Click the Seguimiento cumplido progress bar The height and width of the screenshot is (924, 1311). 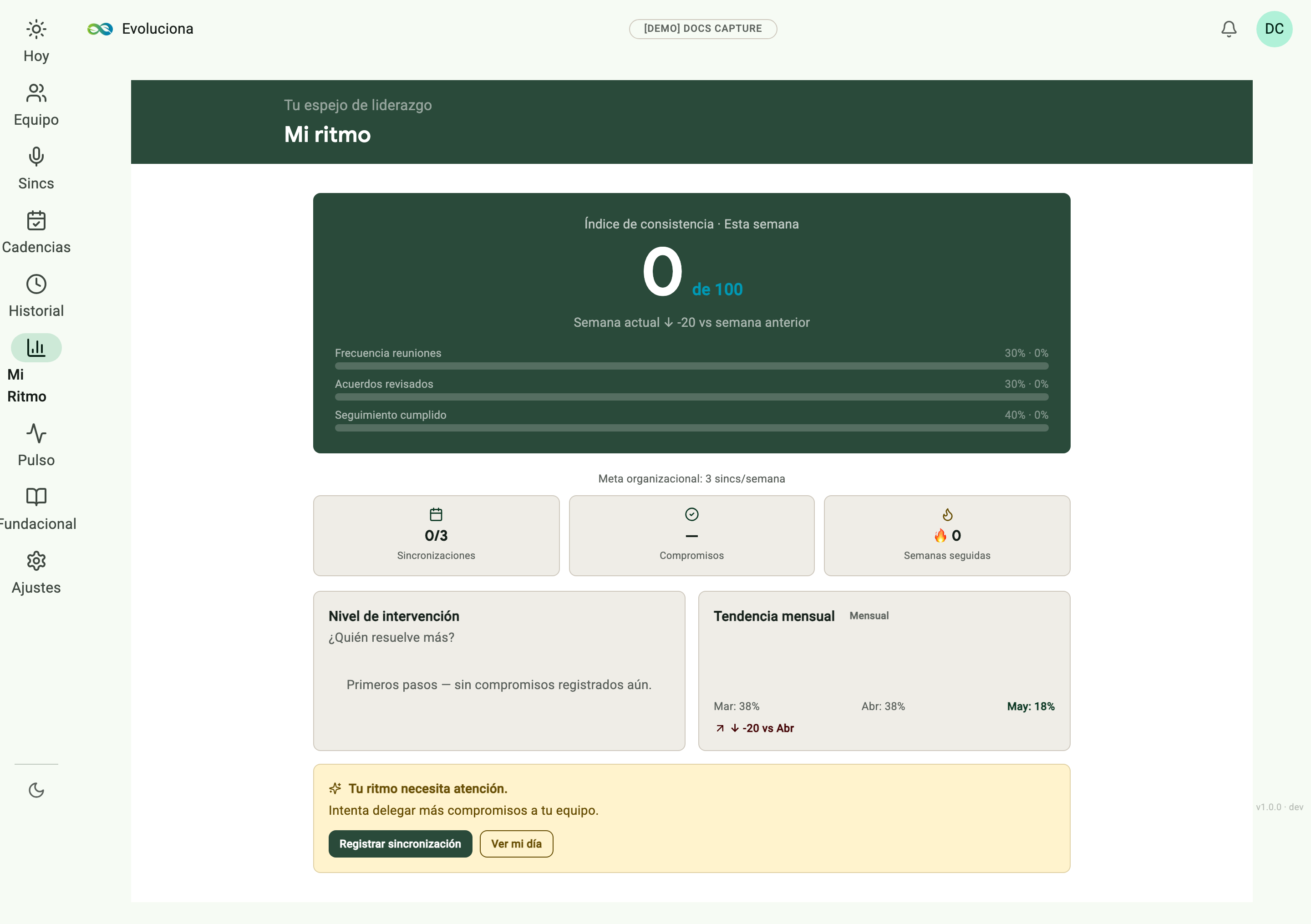tap(691, 428)
